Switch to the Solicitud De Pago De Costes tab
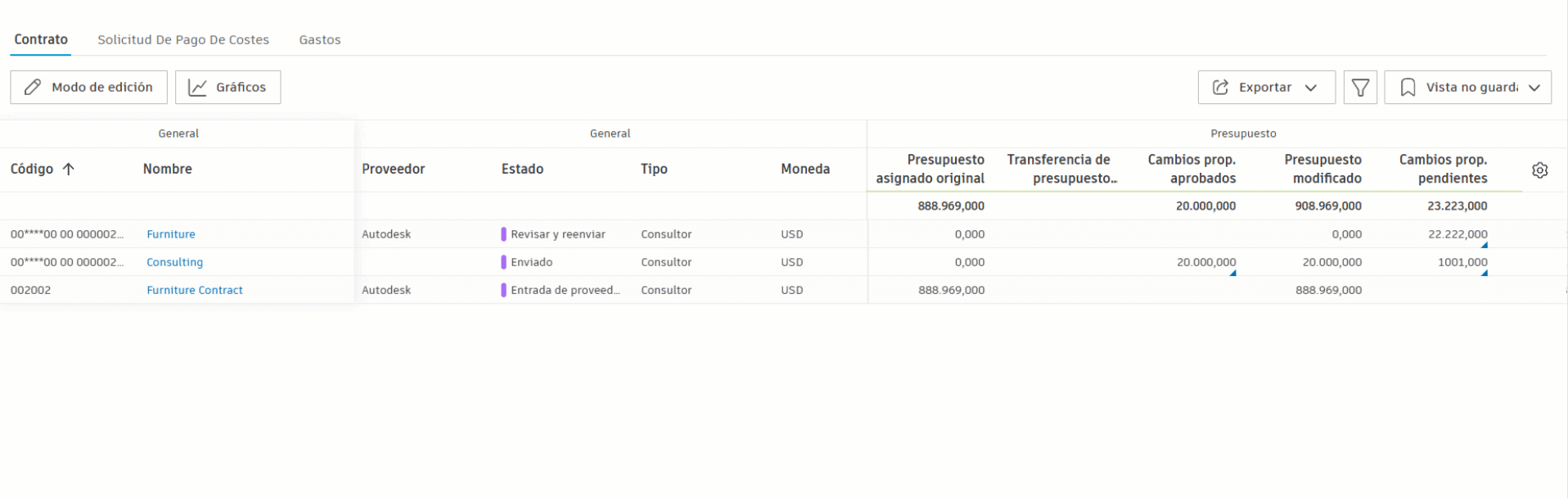The image size is (1568, 498). tap(182, 38)
